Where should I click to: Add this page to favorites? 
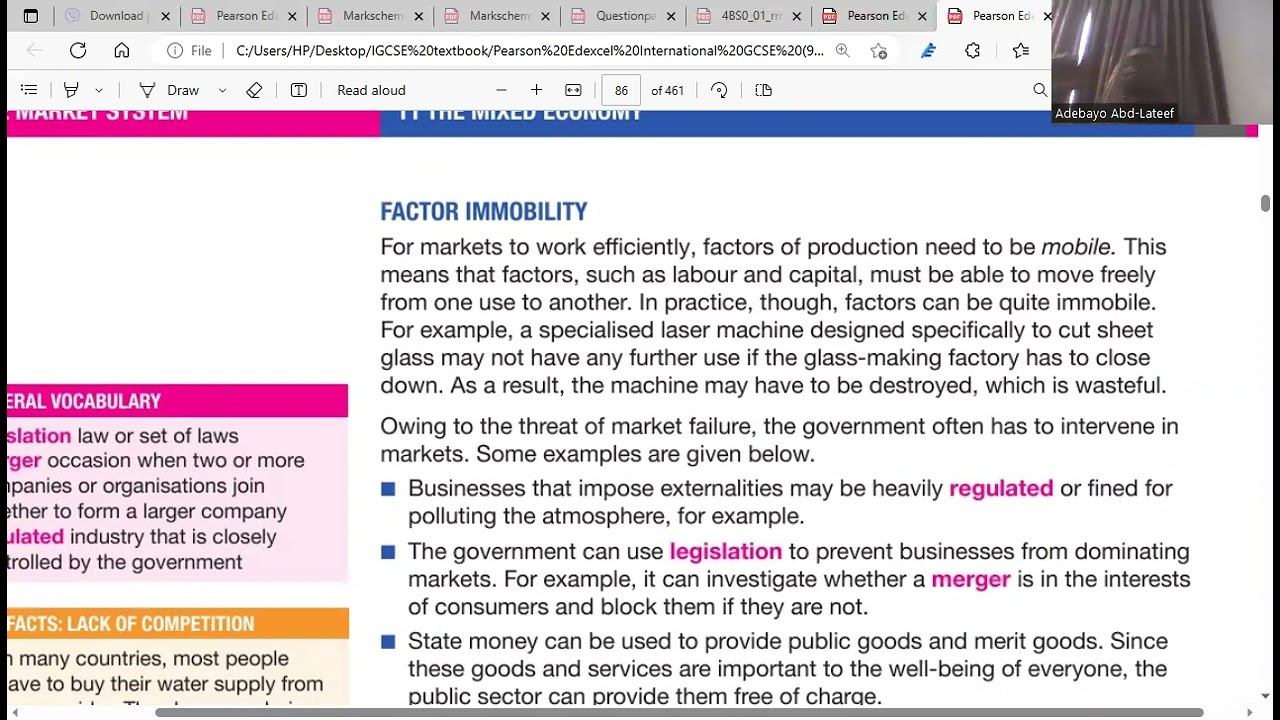click(879, 51)
